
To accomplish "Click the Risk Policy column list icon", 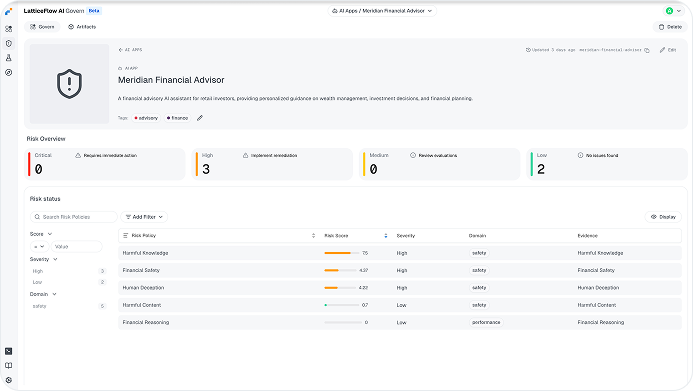I will pos(126,235).
